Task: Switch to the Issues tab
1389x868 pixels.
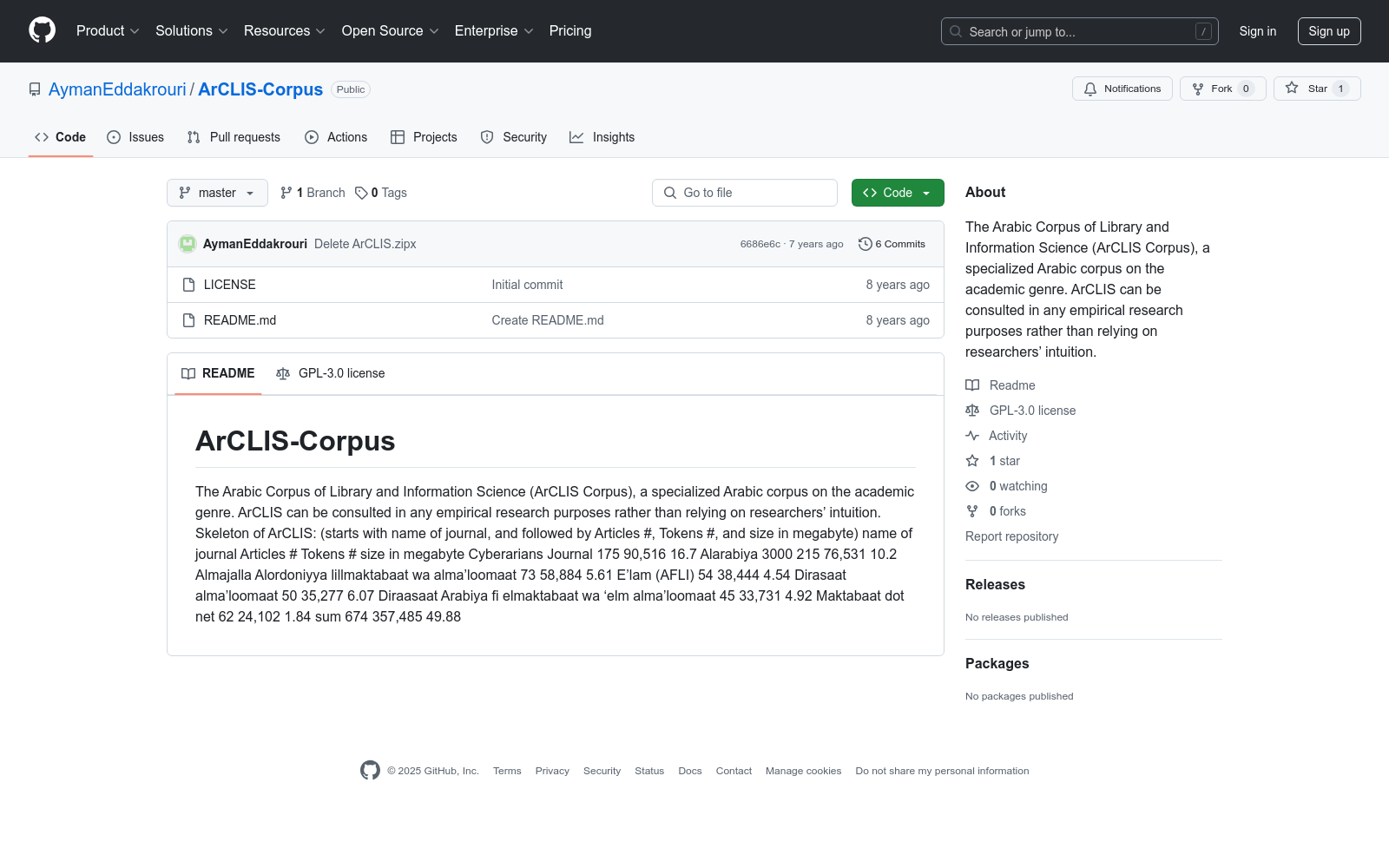Action: 135,137
